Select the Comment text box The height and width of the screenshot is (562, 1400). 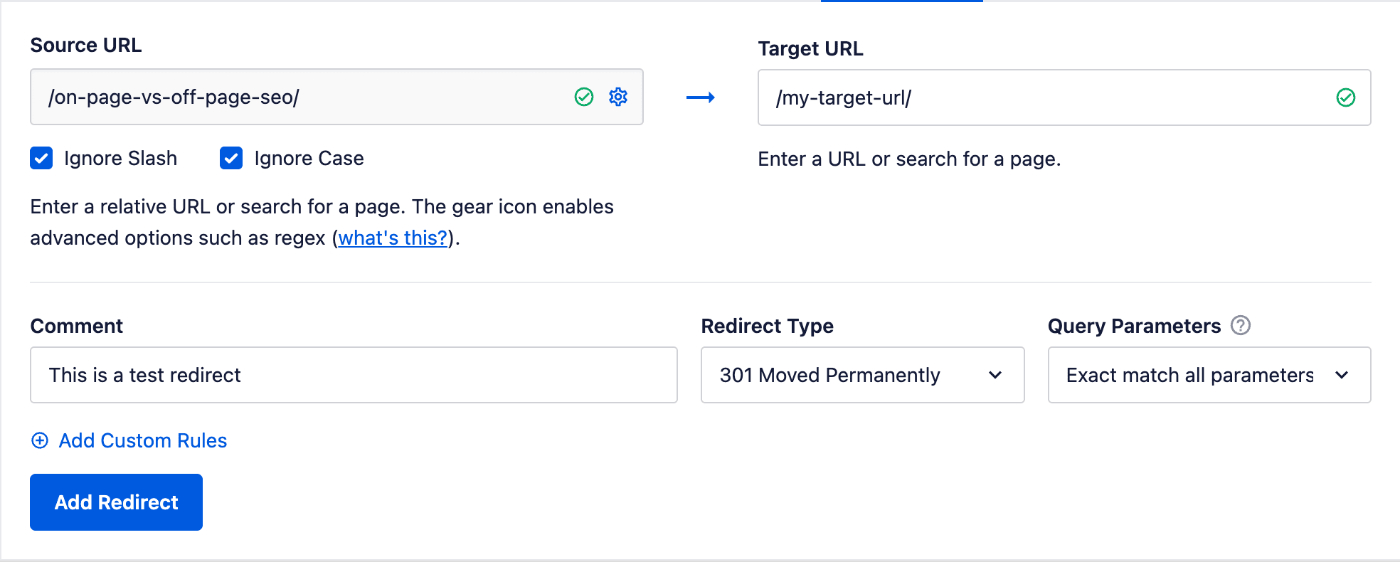click(353, 375)
